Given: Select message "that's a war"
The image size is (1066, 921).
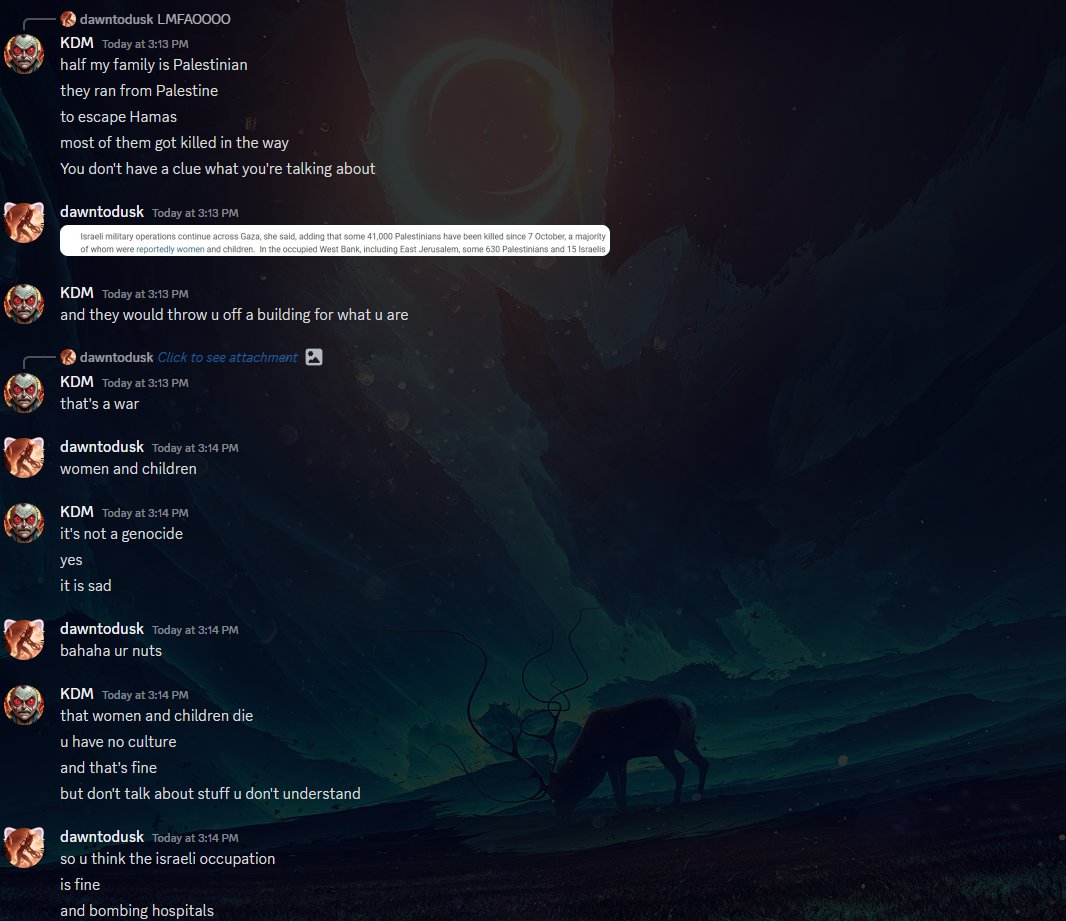Looking at the screenshot, I should [x=99, y=404].
